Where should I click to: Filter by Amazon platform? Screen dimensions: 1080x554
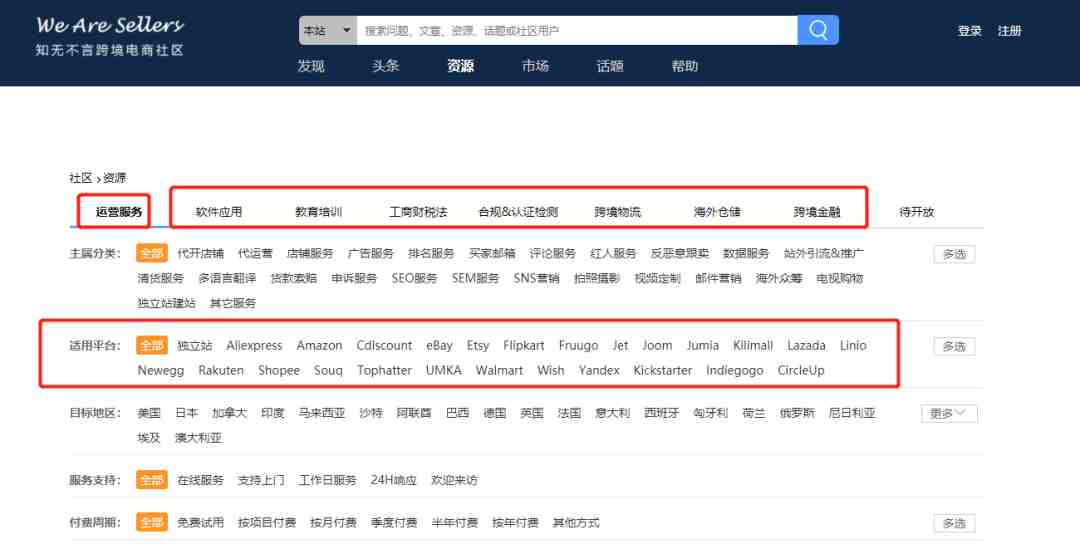pyautogui.click(x=319, y=345)
